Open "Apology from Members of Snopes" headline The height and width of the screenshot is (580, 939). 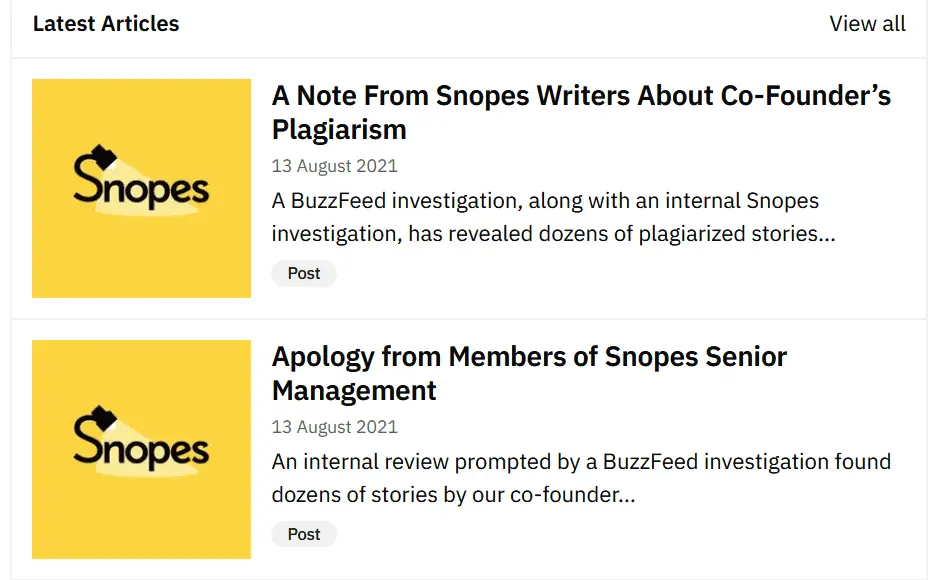(529, 357)
